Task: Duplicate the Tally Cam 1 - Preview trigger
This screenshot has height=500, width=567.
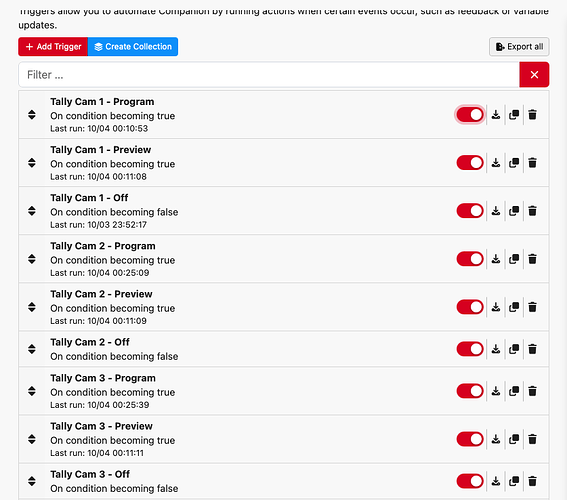Action: click(514, 163)
